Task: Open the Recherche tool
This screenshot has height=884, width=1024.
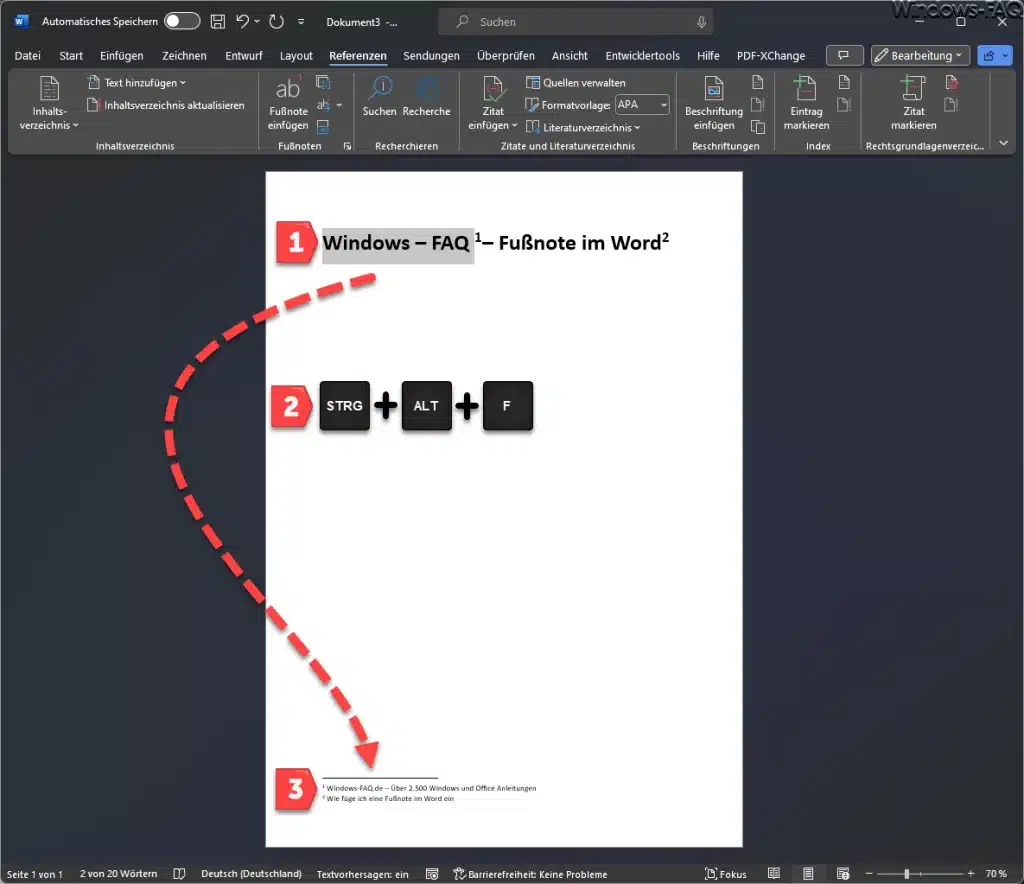Action: tap(426, 96)
